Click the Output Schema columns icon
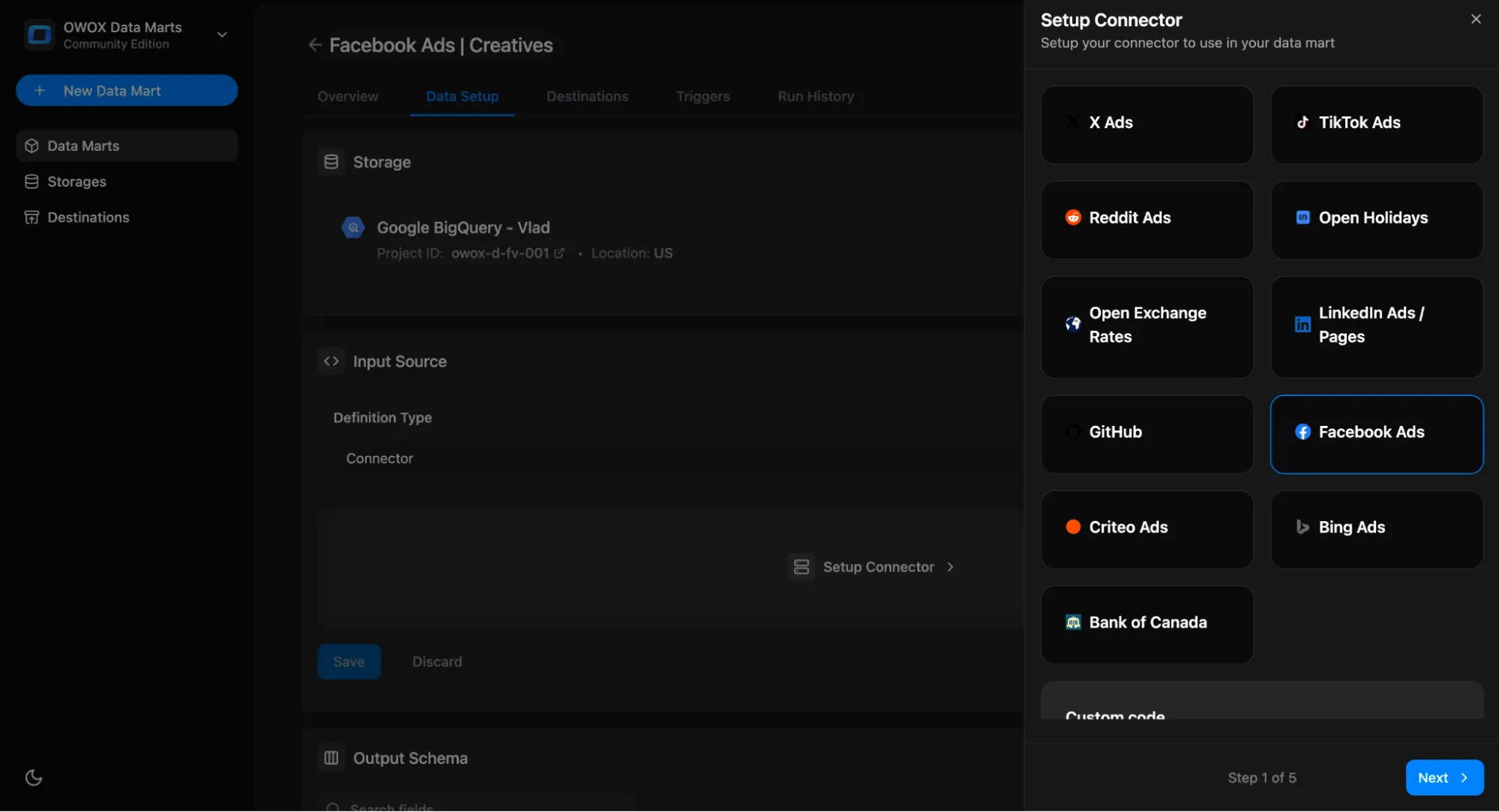The image size is (1499, 812). click(x=331, y=758)
